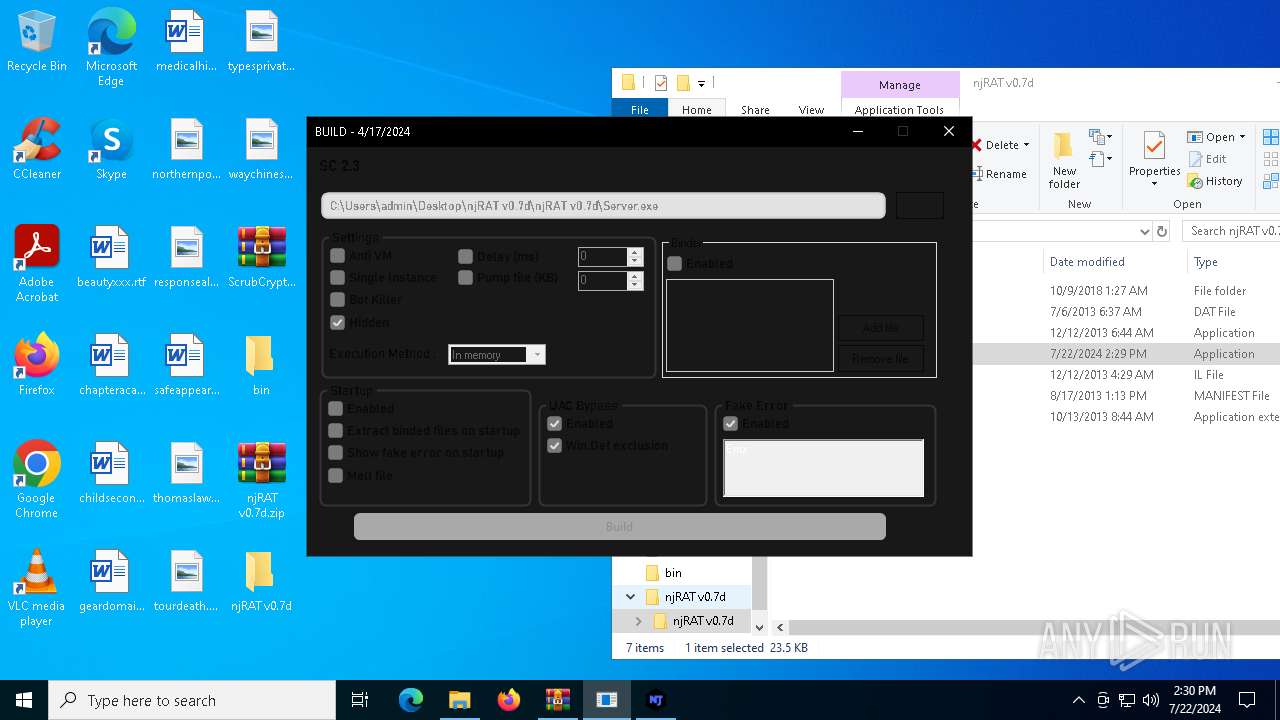Open the Windows Start menu
Image resolution: width=1280 pixels, height=720 pixels.
coord(24,700)
